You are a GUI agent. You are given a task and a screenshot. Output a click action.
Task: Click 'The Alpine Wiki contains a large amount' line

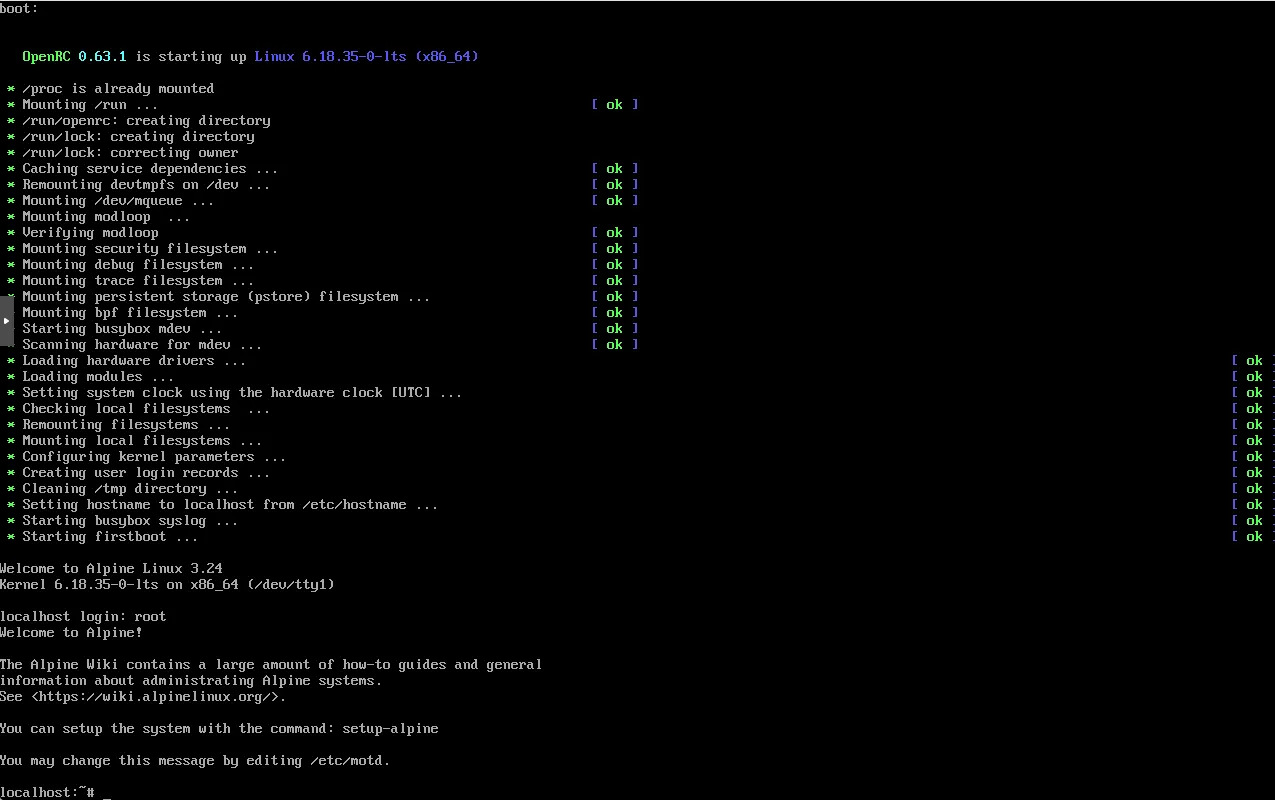(x=271, y=664)
